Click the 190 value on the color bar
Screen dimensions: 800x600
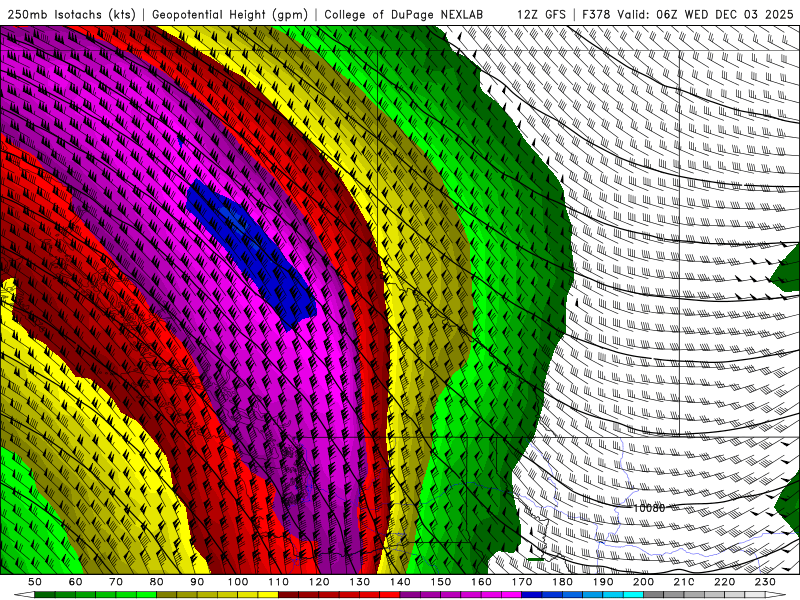click(603, 582)
